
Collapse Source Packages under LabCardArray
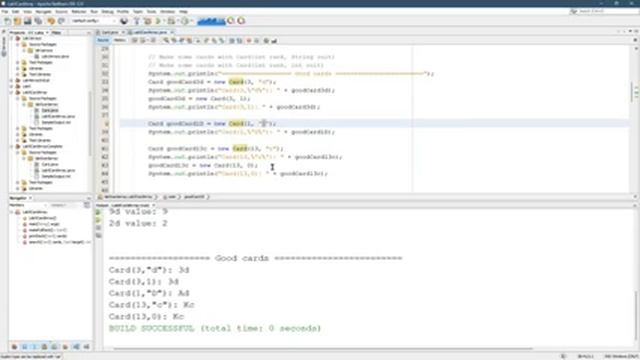tap(18, 98)
